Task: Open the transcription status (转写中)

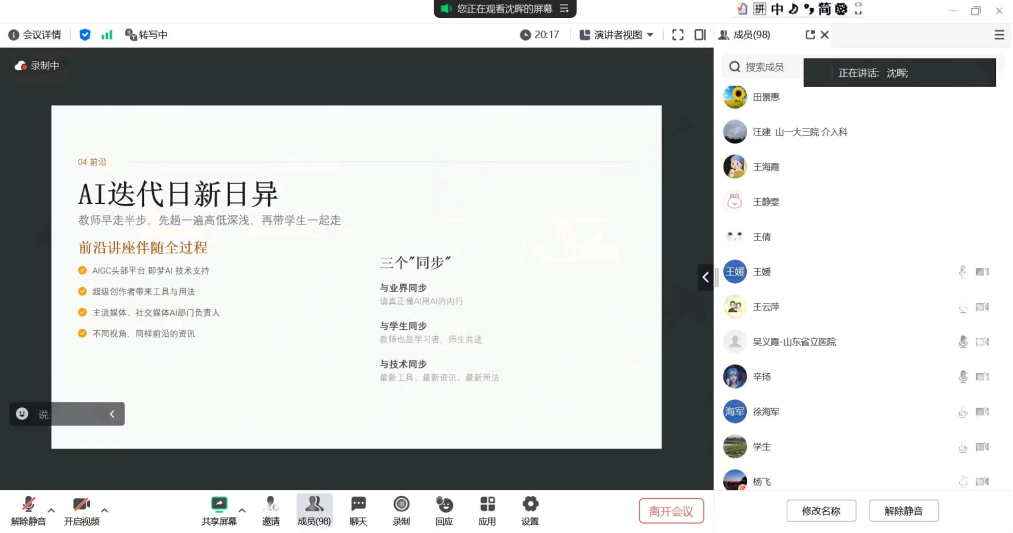Action: pyautogui.click(x=146, y=35)
